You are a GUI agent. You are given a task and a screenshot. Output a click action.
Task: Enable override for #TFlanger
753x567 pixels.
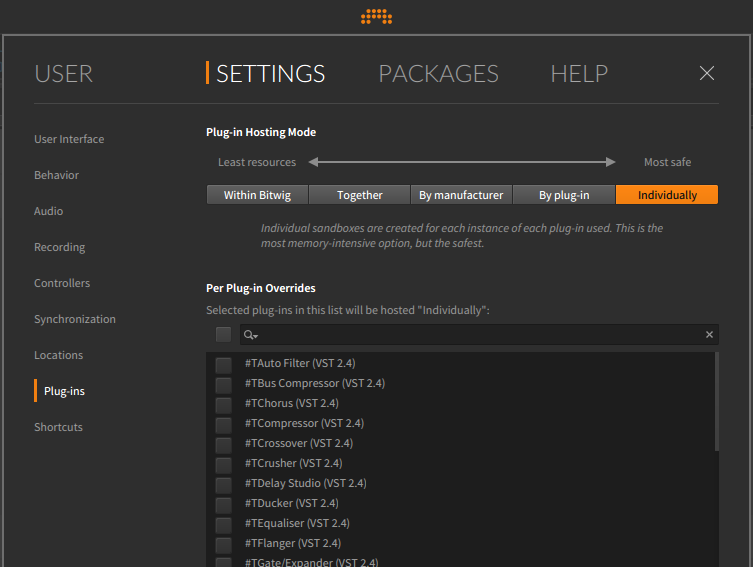click(x=223, y=545)
